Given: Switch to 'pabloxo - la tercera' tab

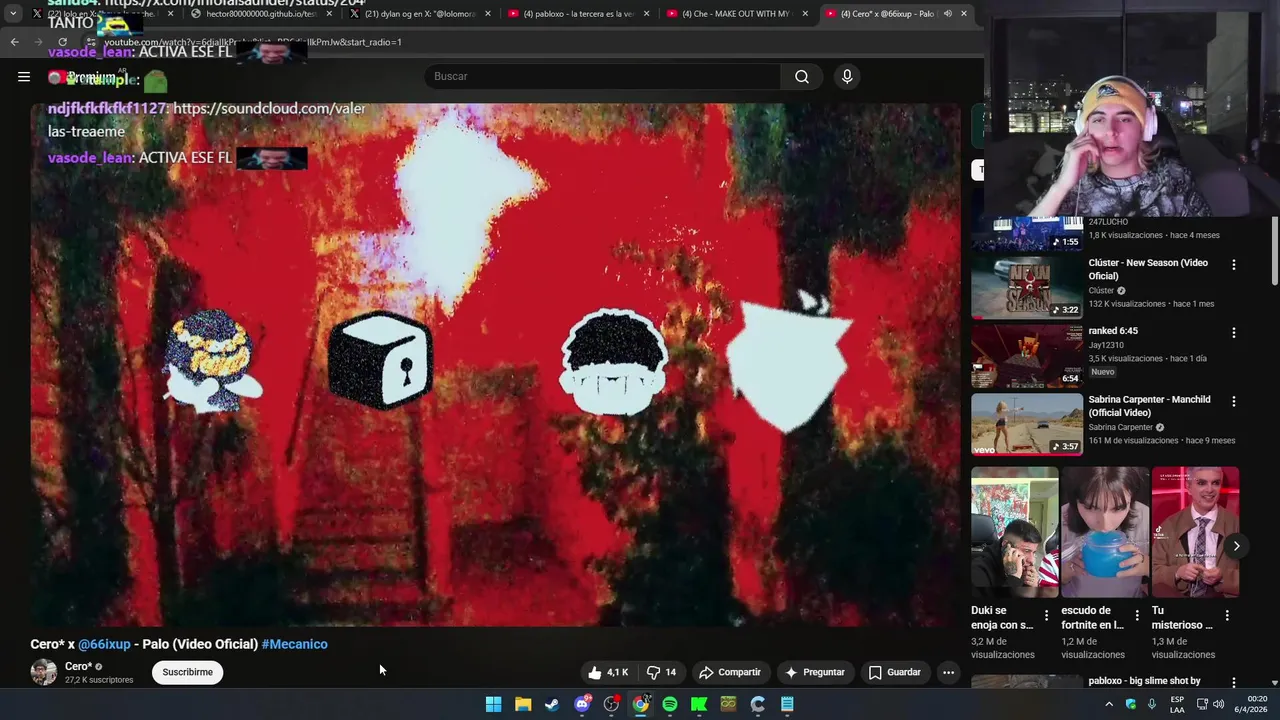Looking at the screenshot, I should [580, 14].
